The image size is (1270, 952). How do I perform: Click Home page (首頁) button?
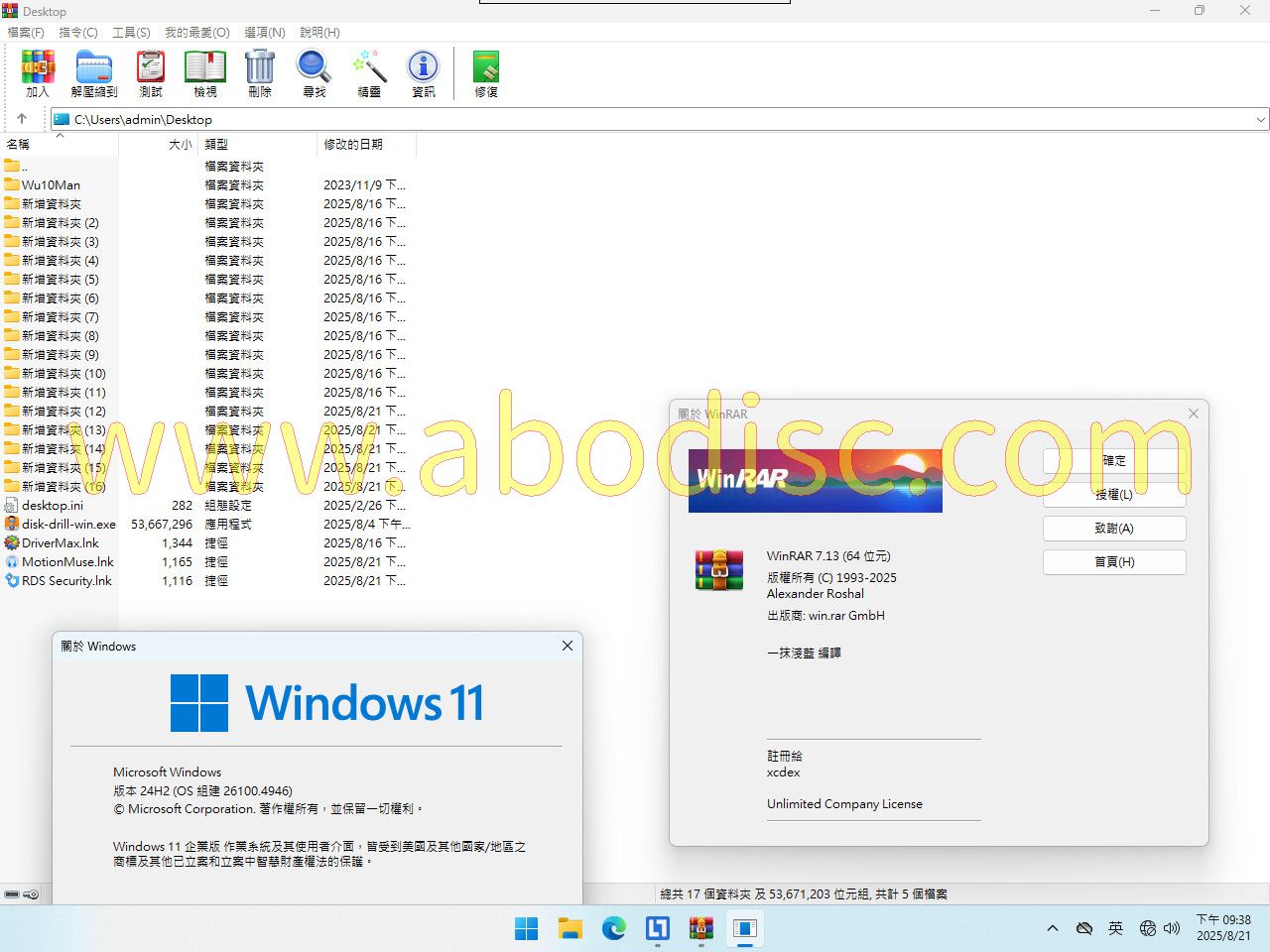click(x=1114, y=562)
